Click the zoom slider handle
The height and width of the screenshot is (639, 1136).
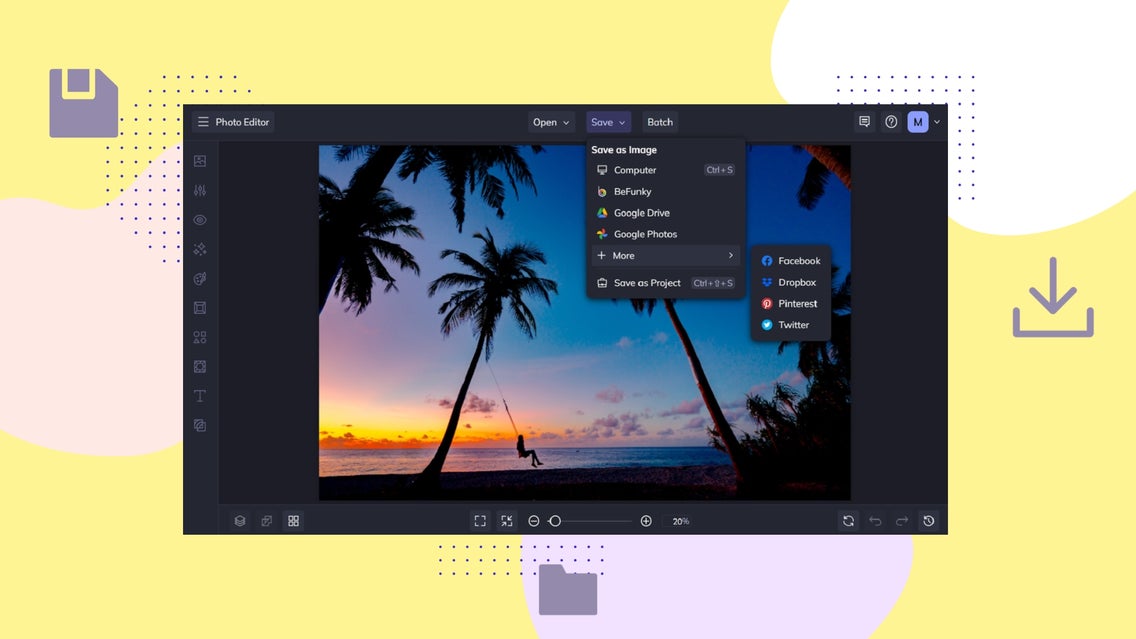tap(555, 521)
